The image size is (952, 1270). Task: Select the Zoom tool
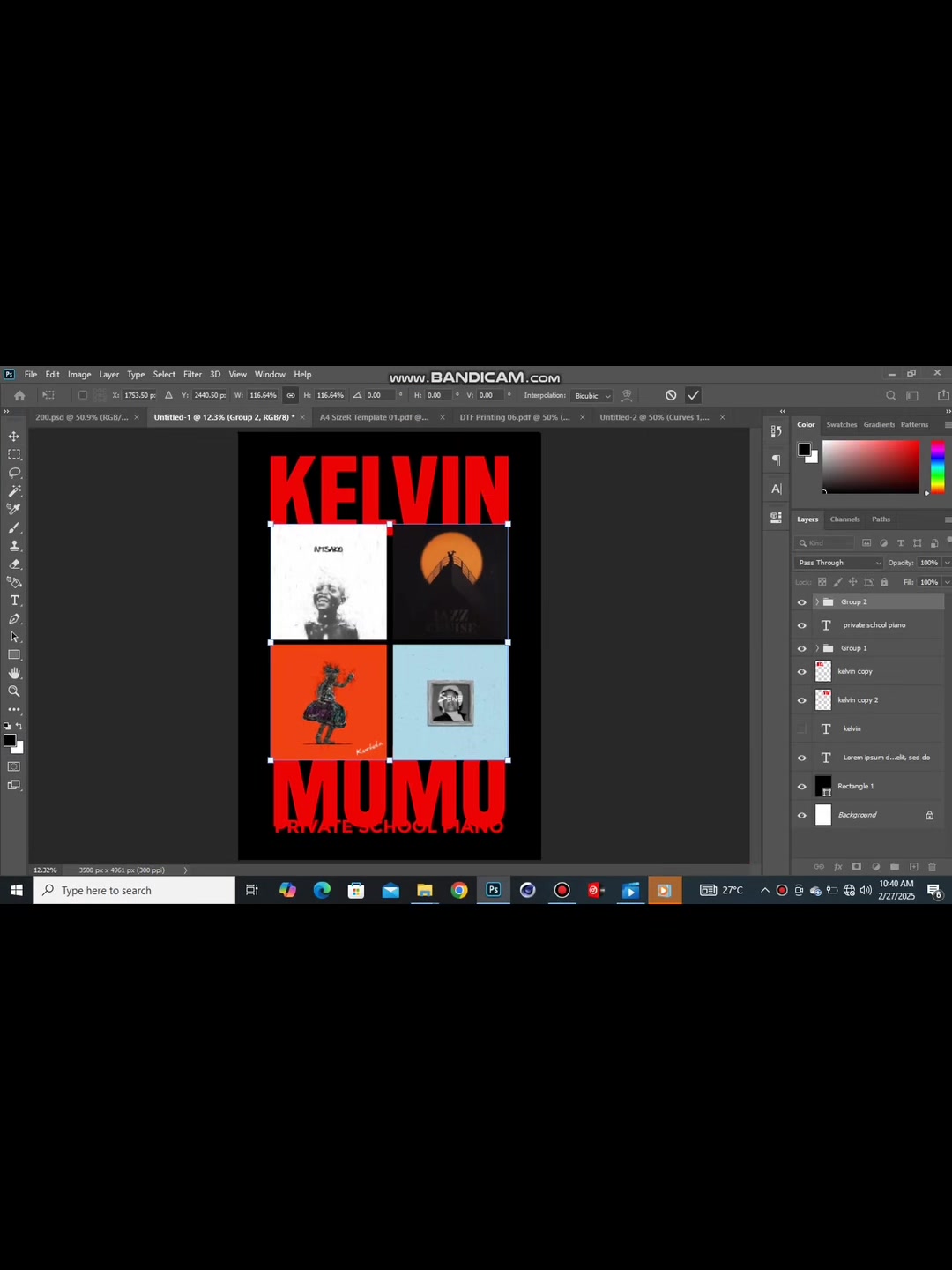tap(14, 691)
